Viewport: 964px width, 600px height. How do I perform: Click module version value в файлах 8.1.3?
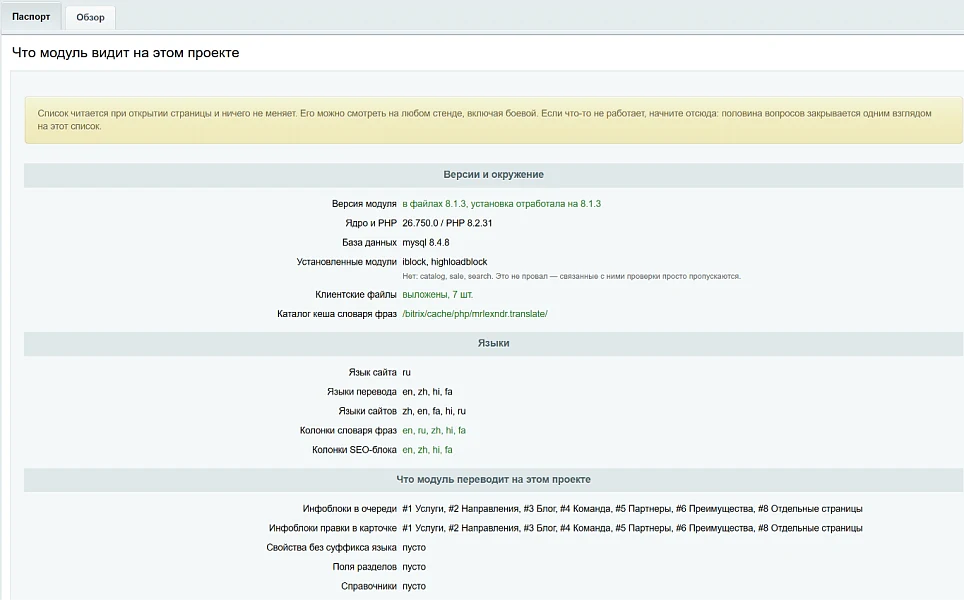click(501, 203)
